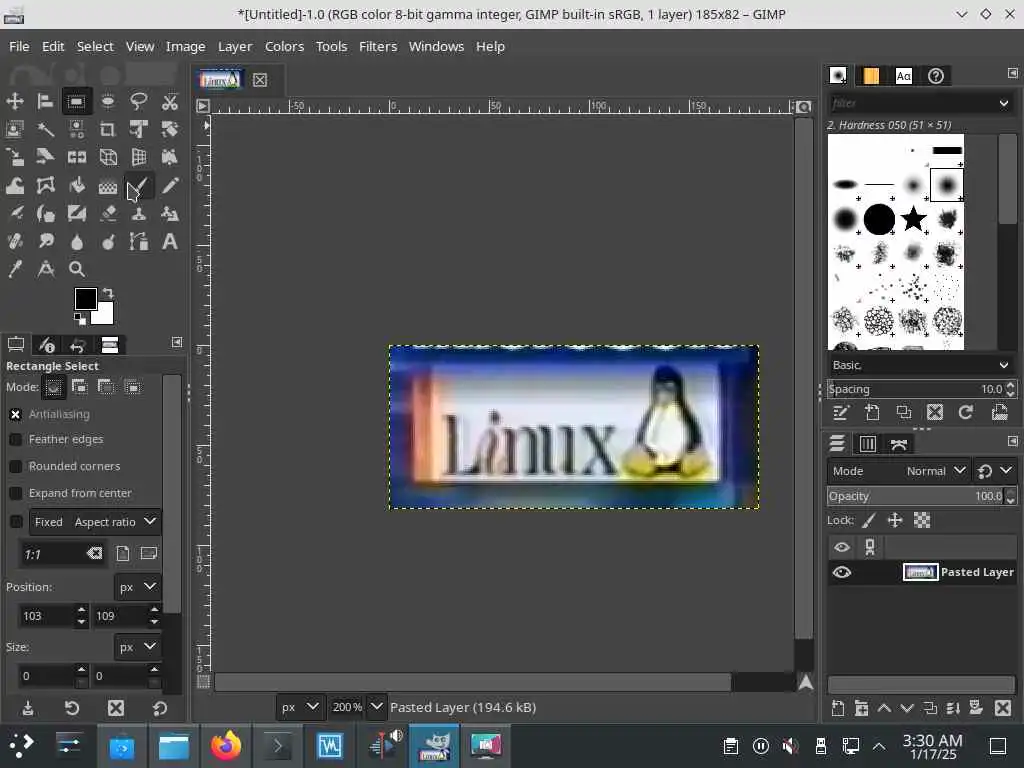Open the Windows menu
Image resolution: width=1024 pixels, height=768 pixels.
coord(436,46)
